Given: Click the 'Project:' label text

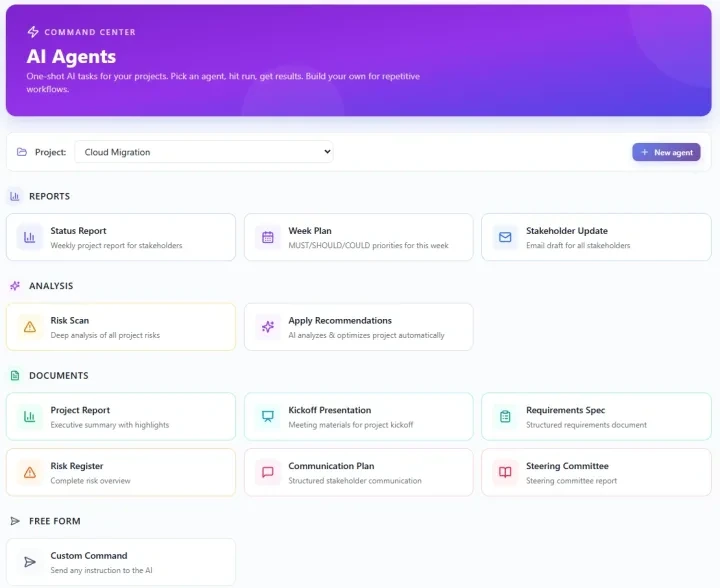Looking at the screenshot, I should (51, 152).
